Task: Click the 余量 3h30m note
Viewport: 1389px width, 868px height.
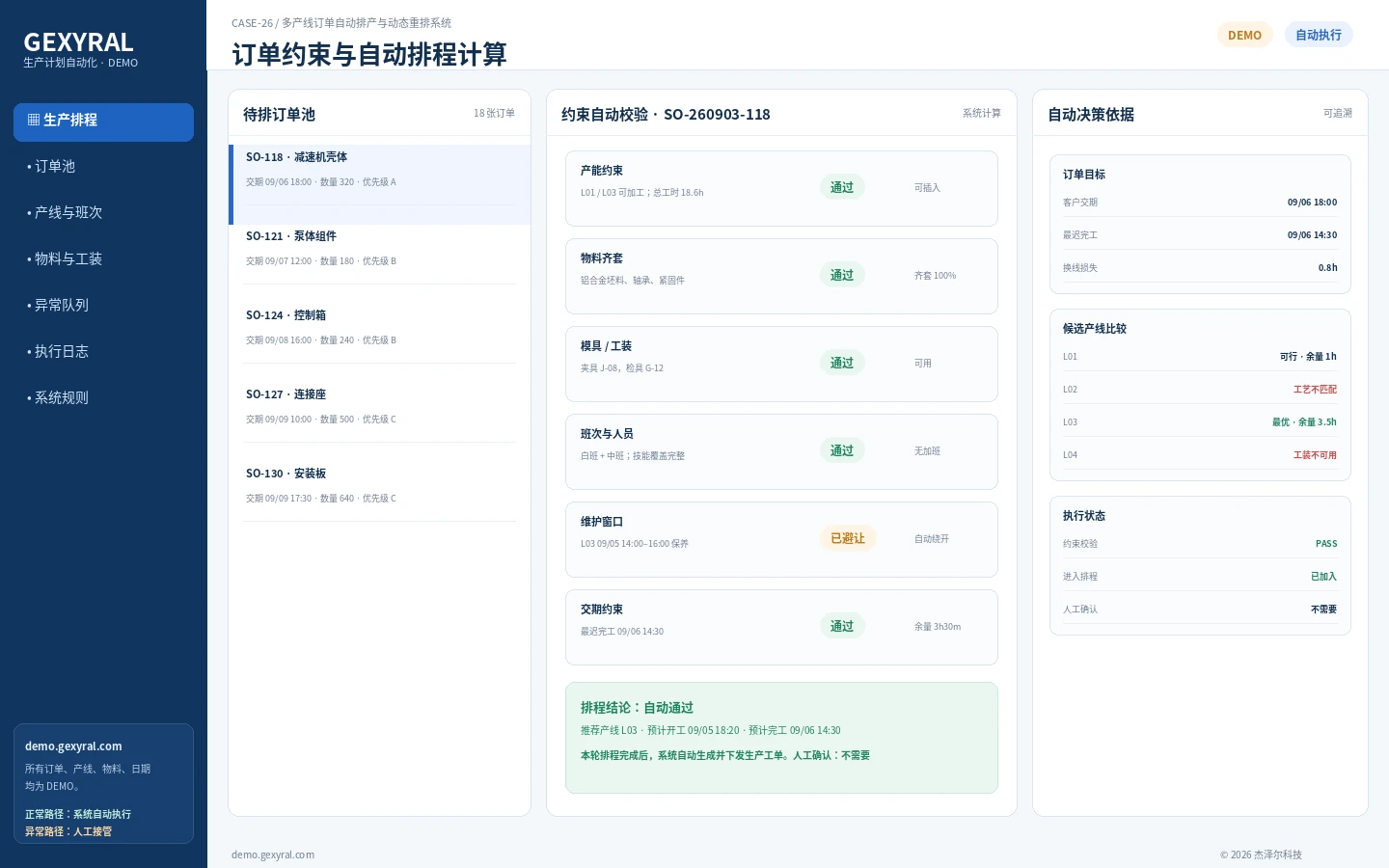Action: click(x=938, y=627)
